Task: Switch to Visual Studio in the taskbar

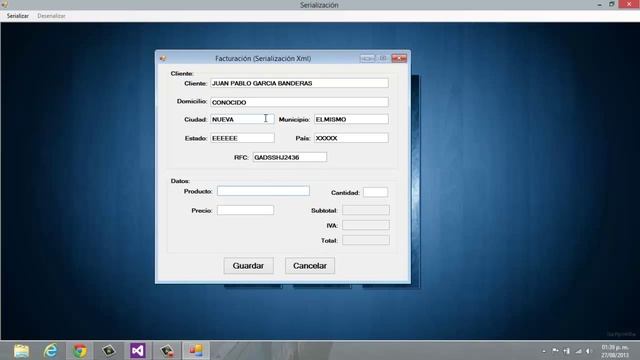Action: tap(138, 351)
